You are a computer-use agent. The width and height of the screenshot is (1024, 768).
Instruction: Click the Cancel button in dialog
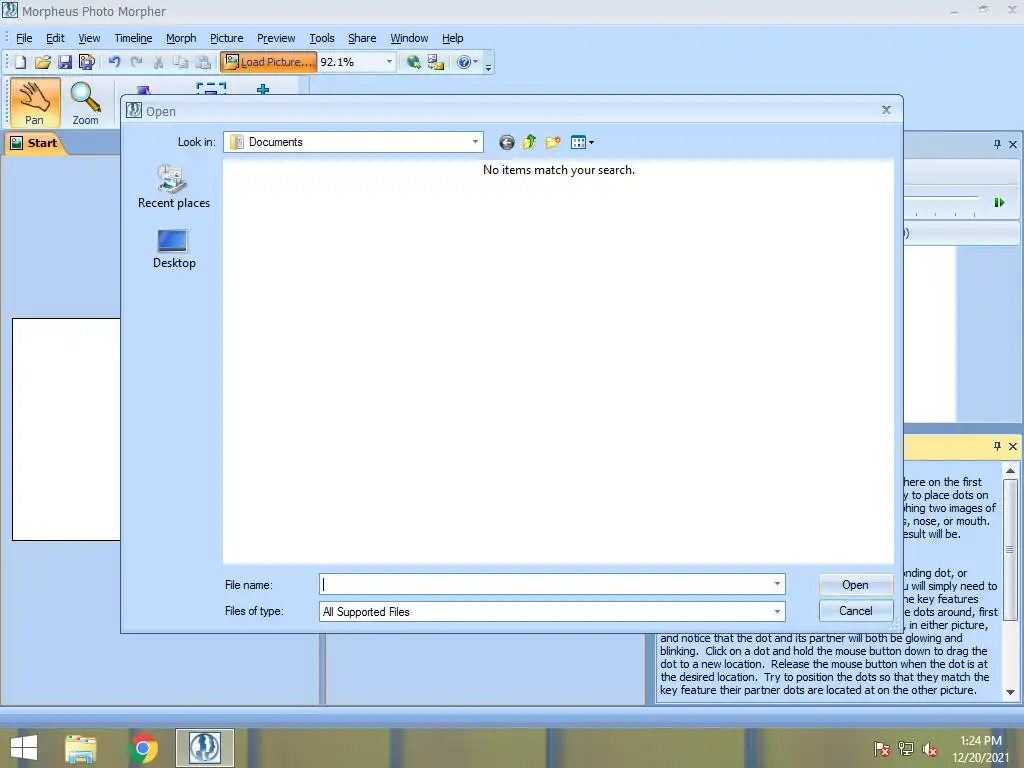coord(856,611)
